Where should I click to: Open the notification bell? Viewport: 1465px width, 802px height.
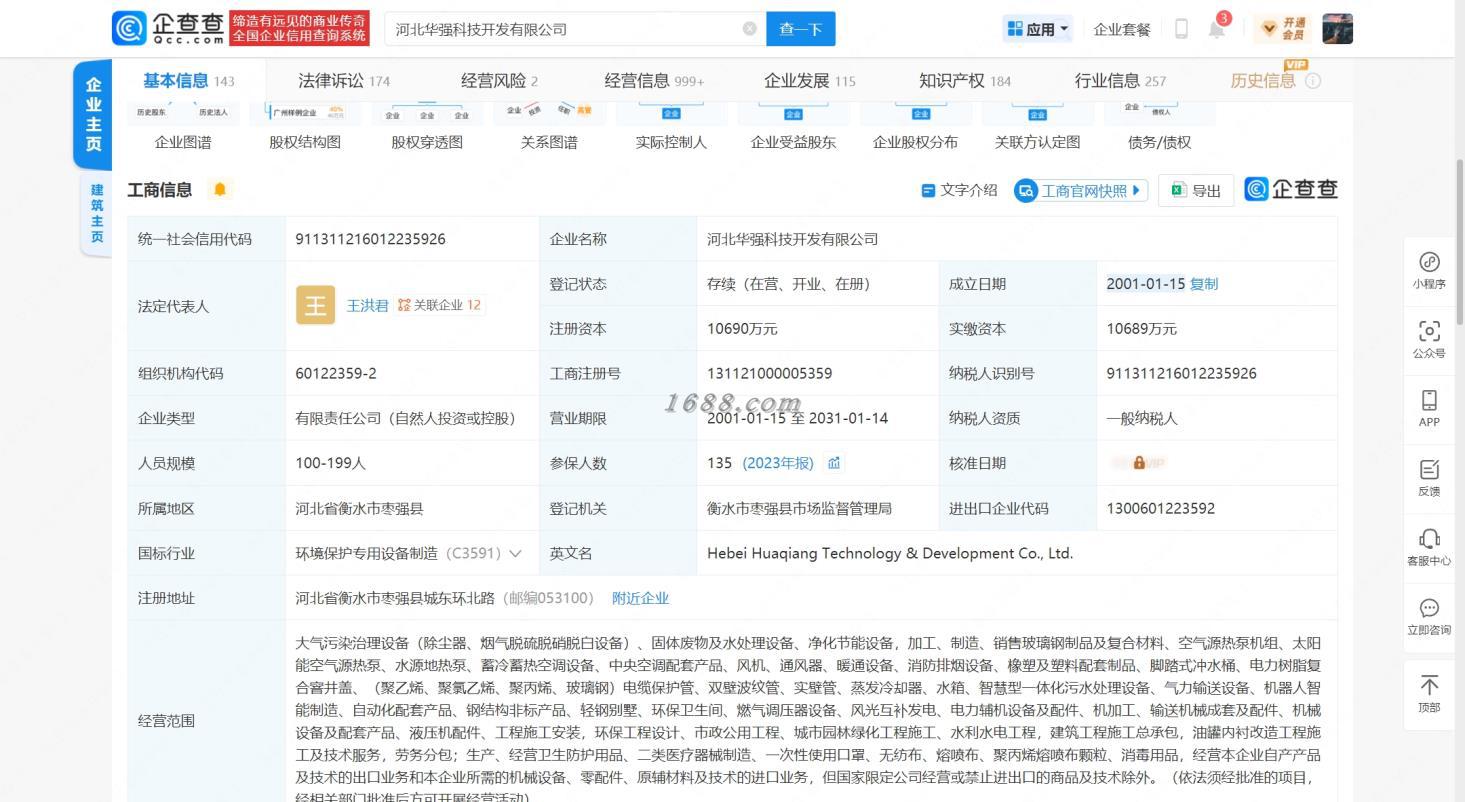coord(1217,28)
